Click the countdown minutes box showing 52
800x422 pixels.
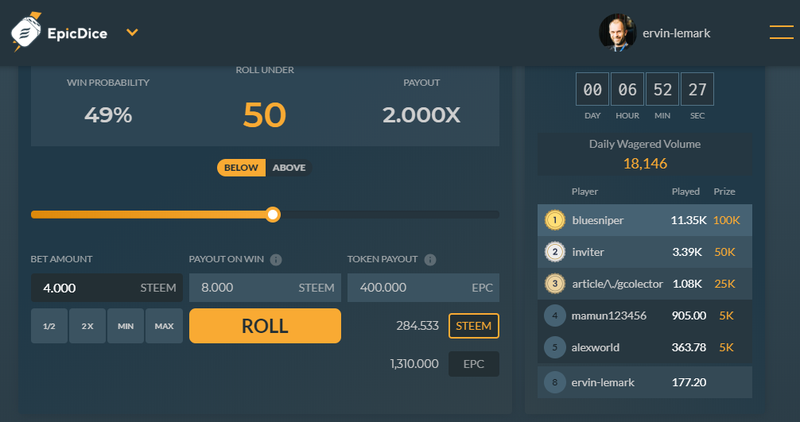(662, 89)
